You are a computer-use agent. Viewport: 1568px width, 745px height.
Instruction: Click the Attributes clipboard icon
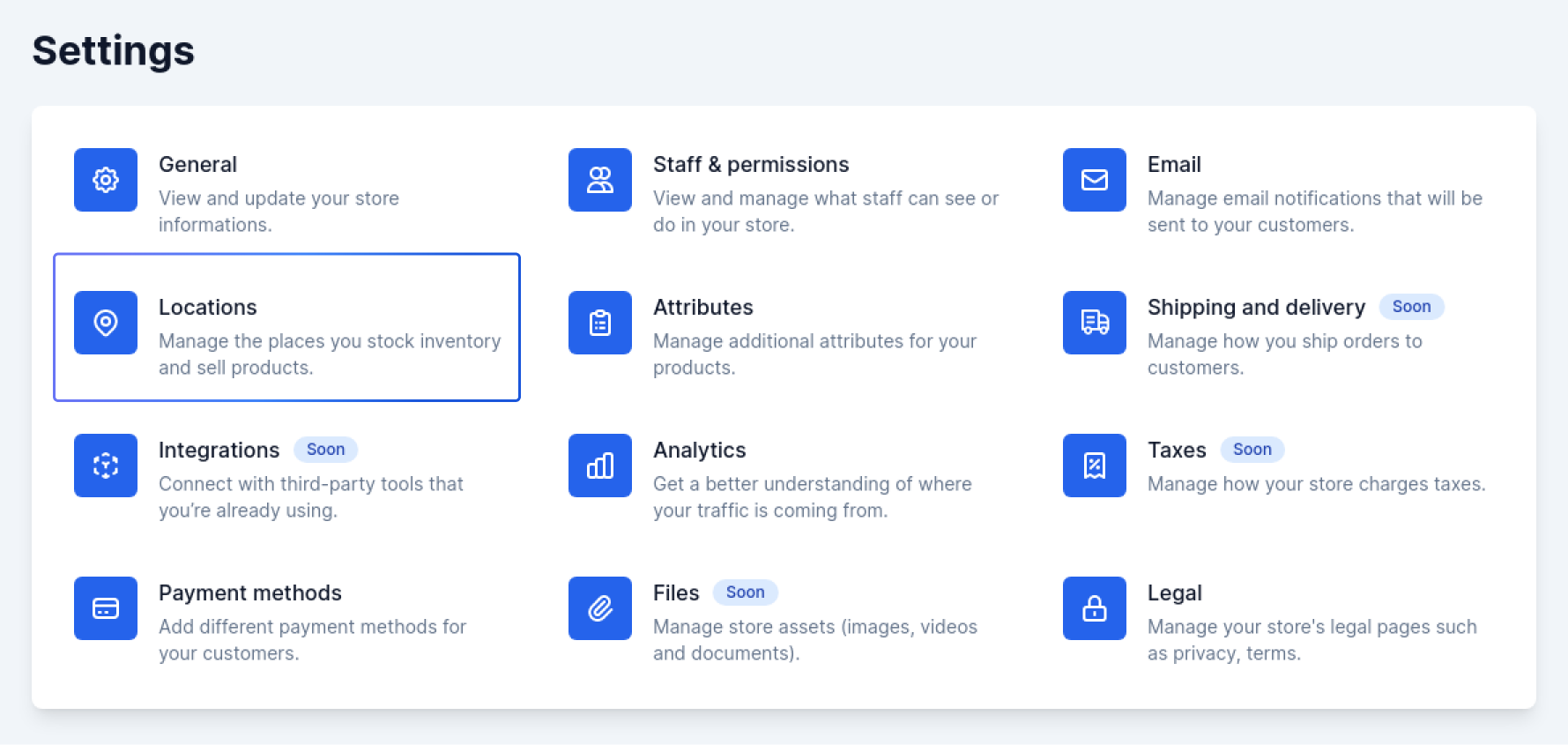[x=600, y=323]
